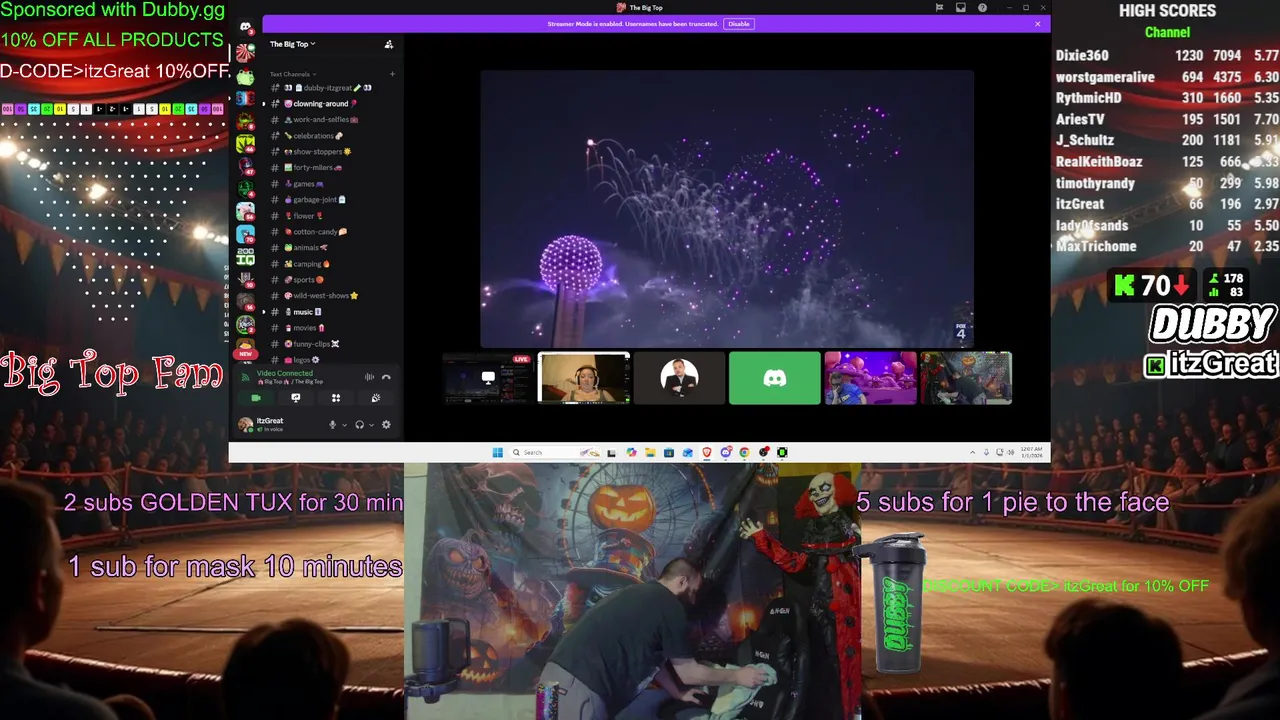
Task: Open Copilot icon on the taskbar
Action: point(631,452)
